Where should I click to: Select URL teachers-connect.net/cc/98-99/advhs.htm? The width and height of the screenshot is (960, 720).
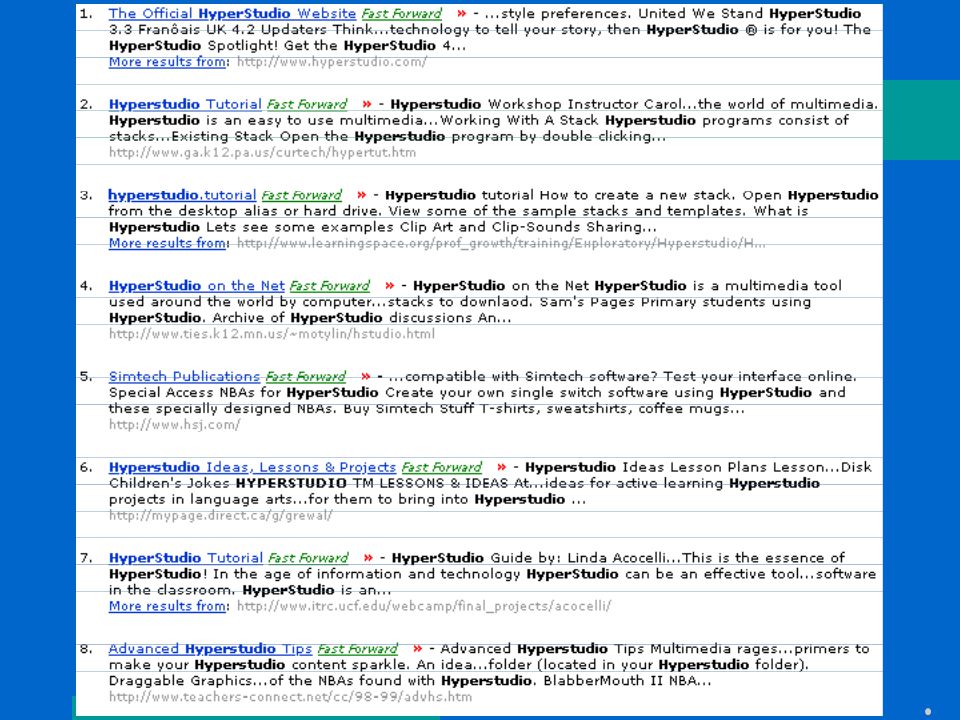pyautogui.click(x=290, y=697)
